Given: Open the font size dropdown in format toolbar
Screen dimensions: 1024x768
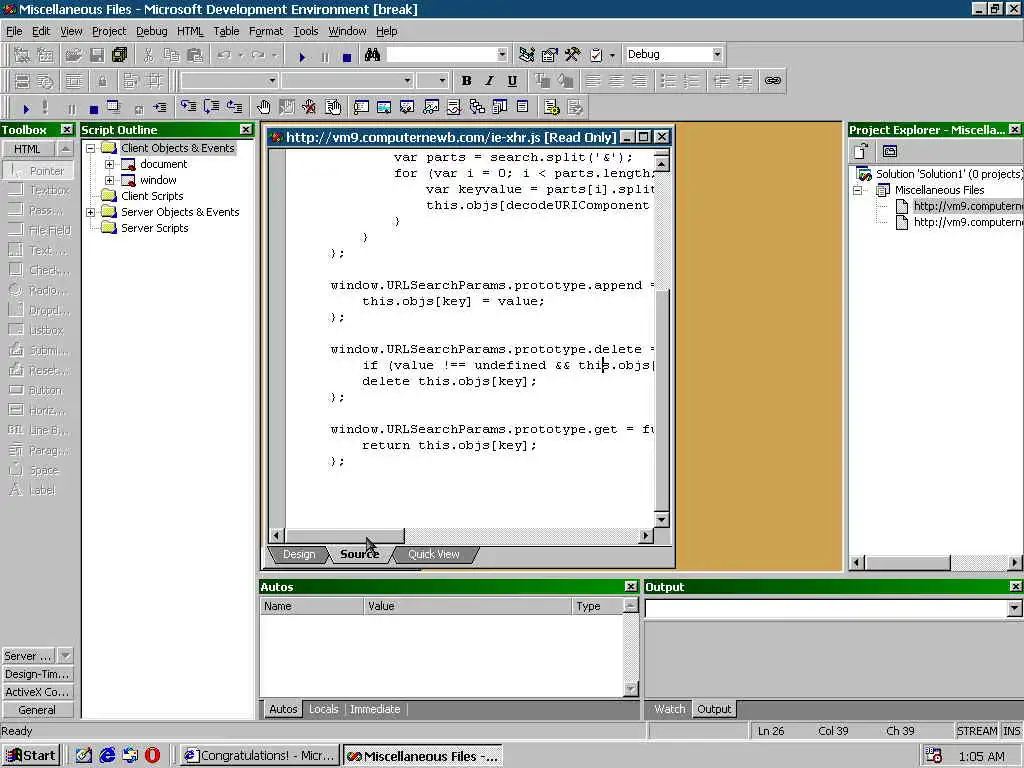Looking at the screenshot, I should 442,80.
